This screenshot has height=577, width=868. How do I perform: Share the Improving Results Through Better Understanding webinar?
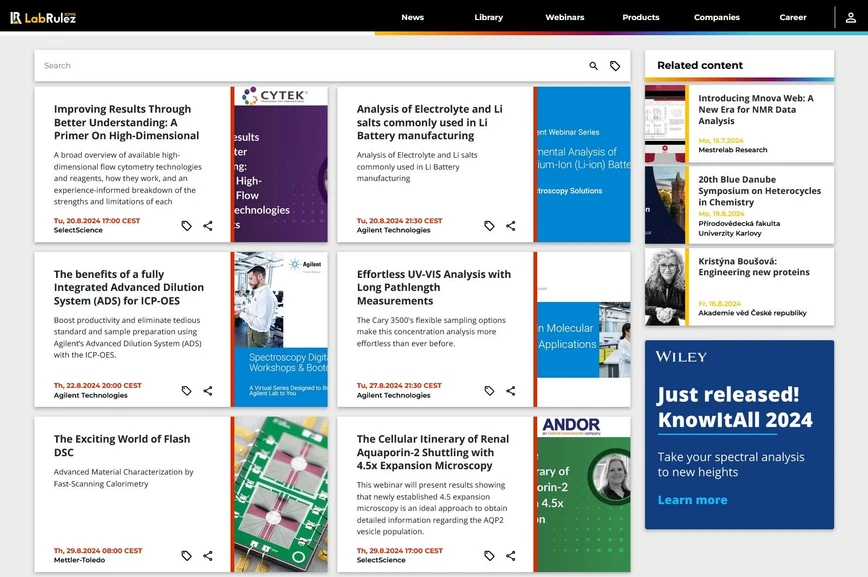[208, 225]
